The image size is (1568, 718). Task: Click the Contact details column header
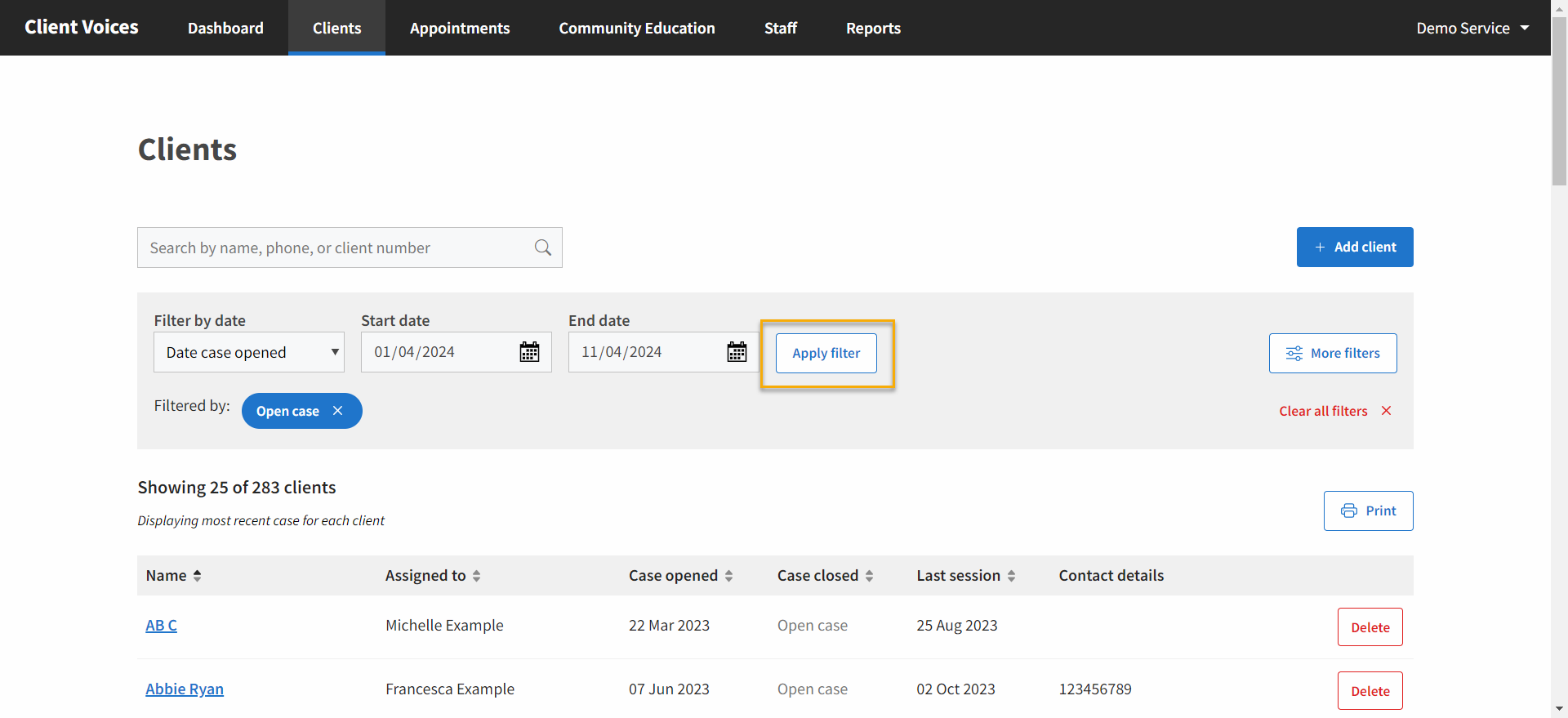pos(1111,575)
